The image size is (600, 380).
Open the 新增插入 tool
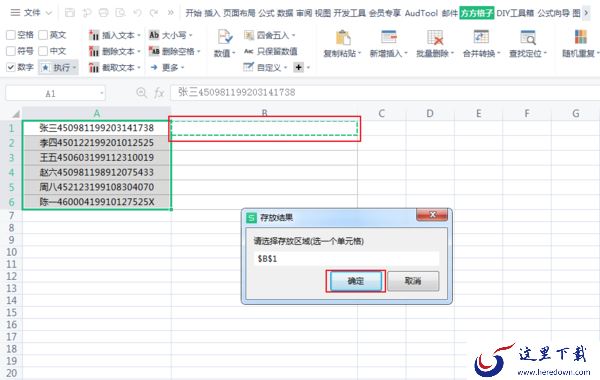tap(388, 44)
